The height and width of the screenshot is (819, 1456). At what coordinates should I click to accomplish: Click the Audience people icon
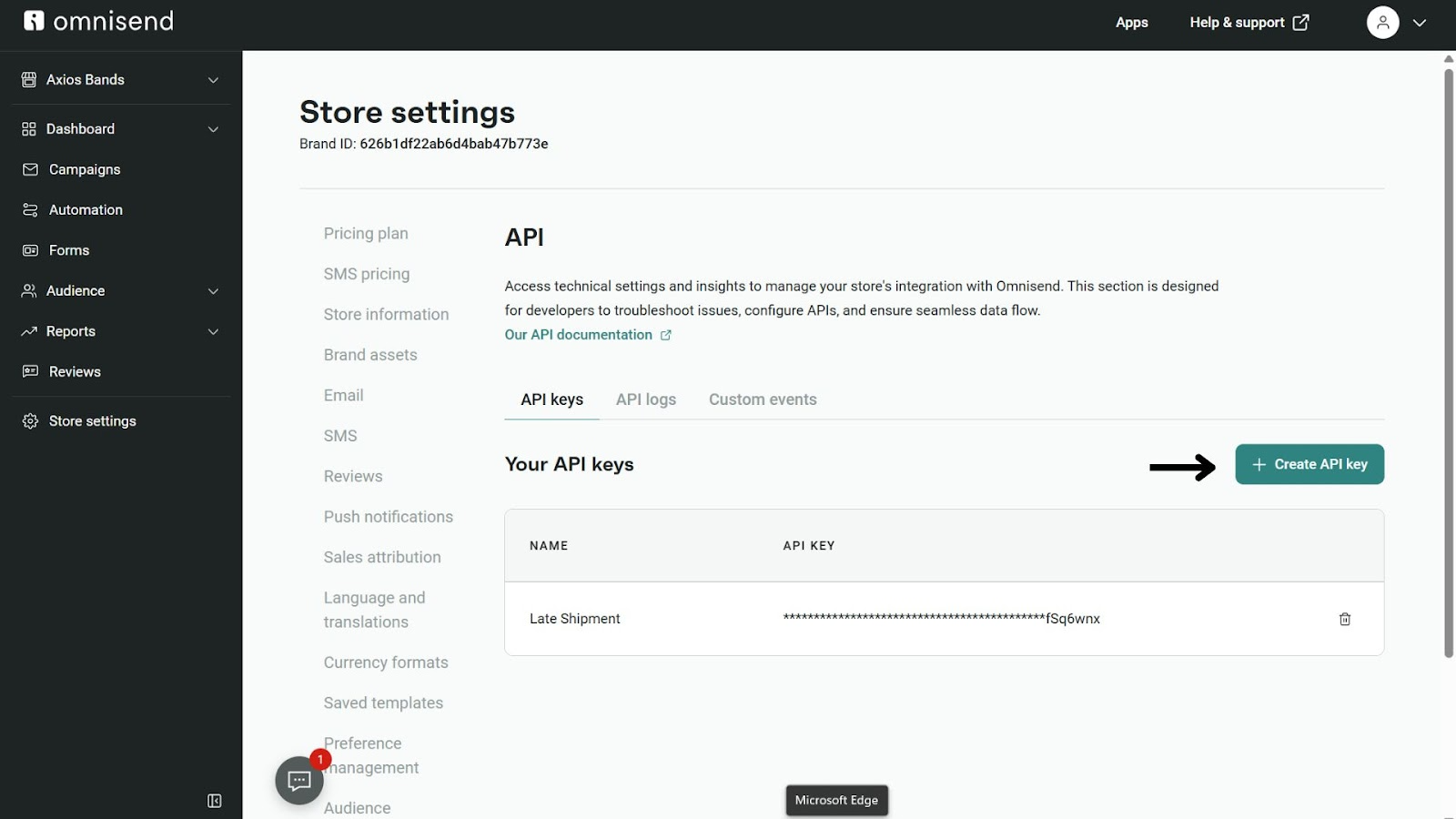click(29, 291)
